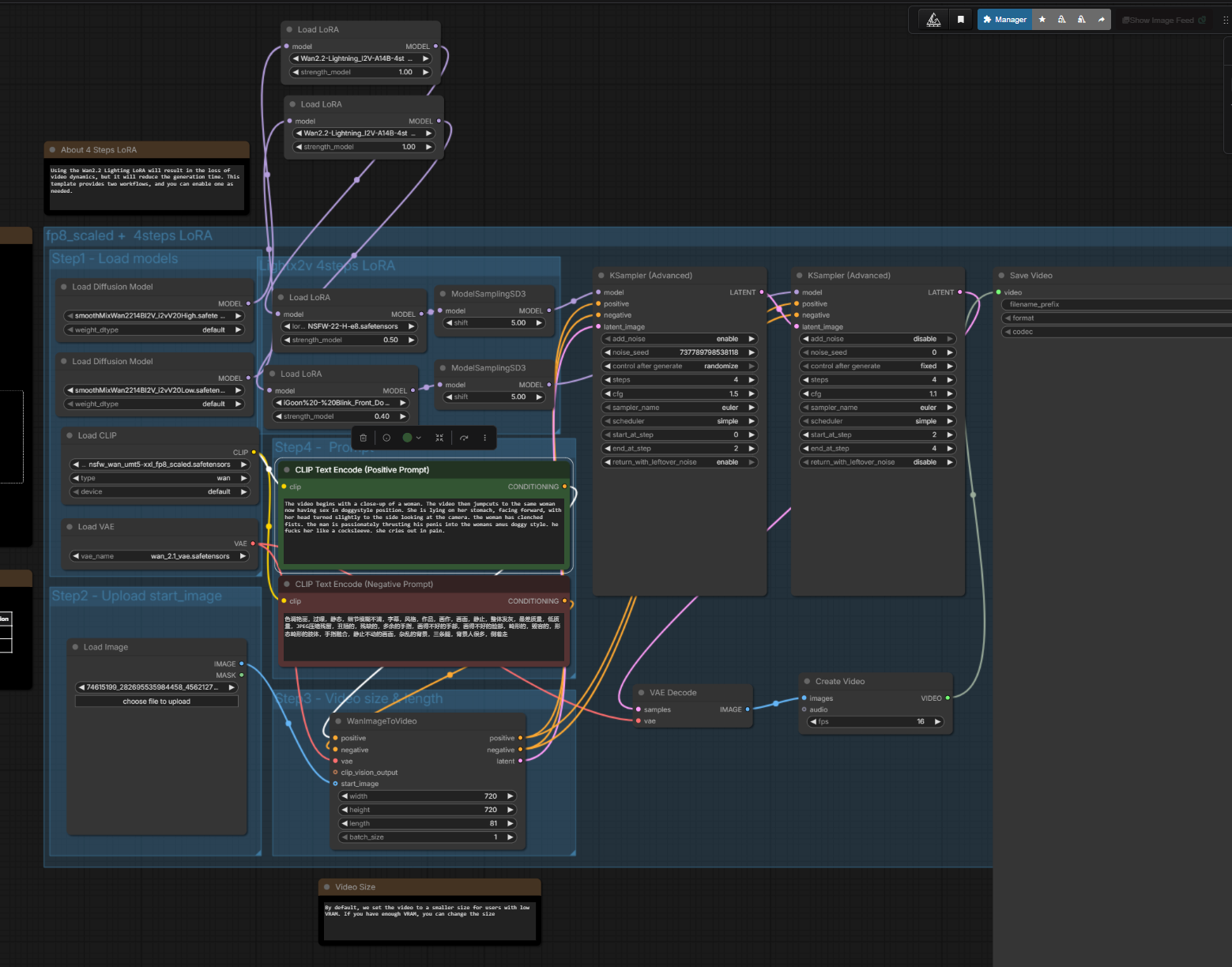This screenshot has width=1232, height=967.
Task: Toggle add_noise widget currently set to enable
Action: coord(680,339)
